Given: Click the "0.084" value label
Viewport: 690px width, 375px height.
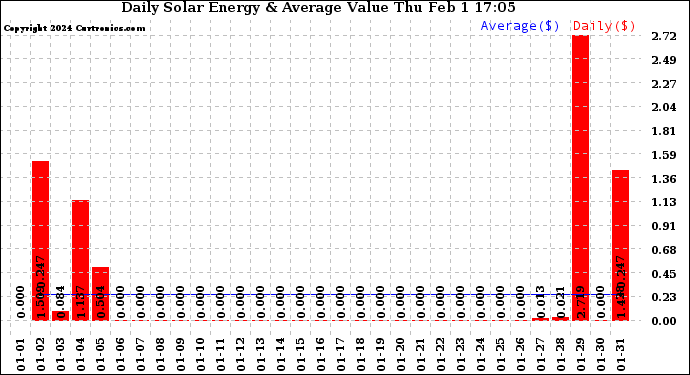Looking at the screenshot, I should (x=61, y=302).
